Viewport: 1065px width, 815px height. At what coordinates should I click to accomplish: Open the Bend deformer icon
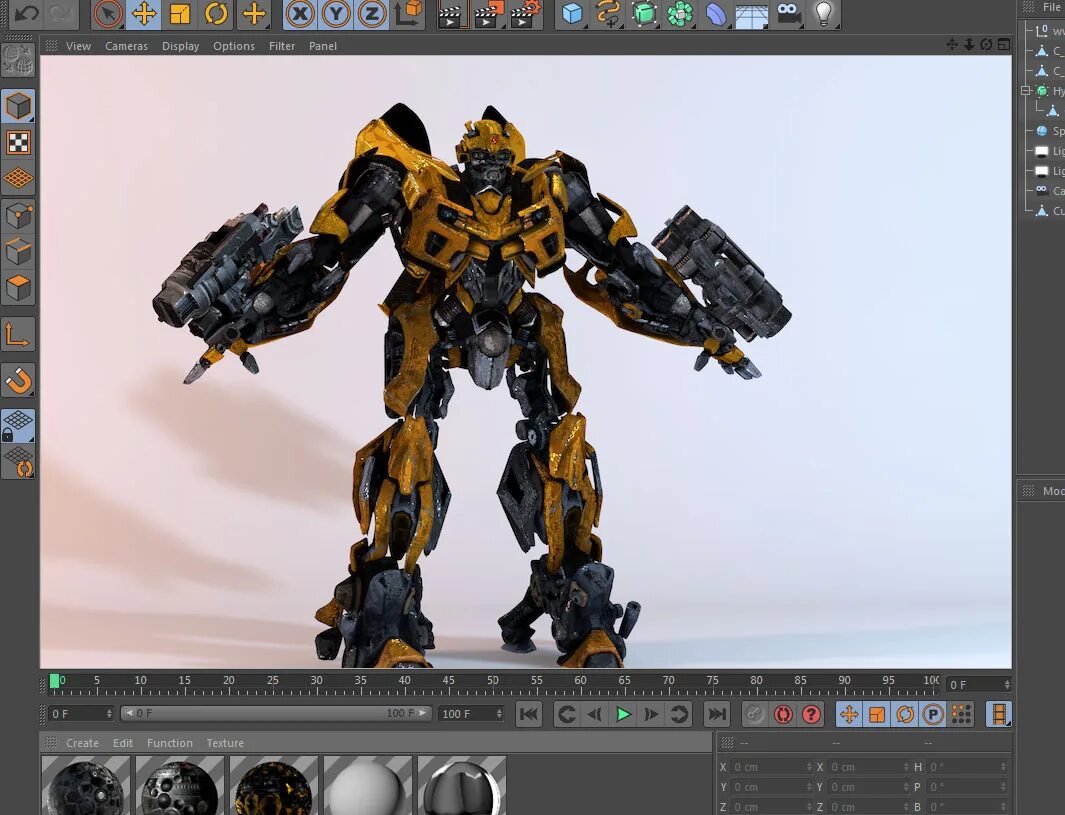[x=716, y=14]
